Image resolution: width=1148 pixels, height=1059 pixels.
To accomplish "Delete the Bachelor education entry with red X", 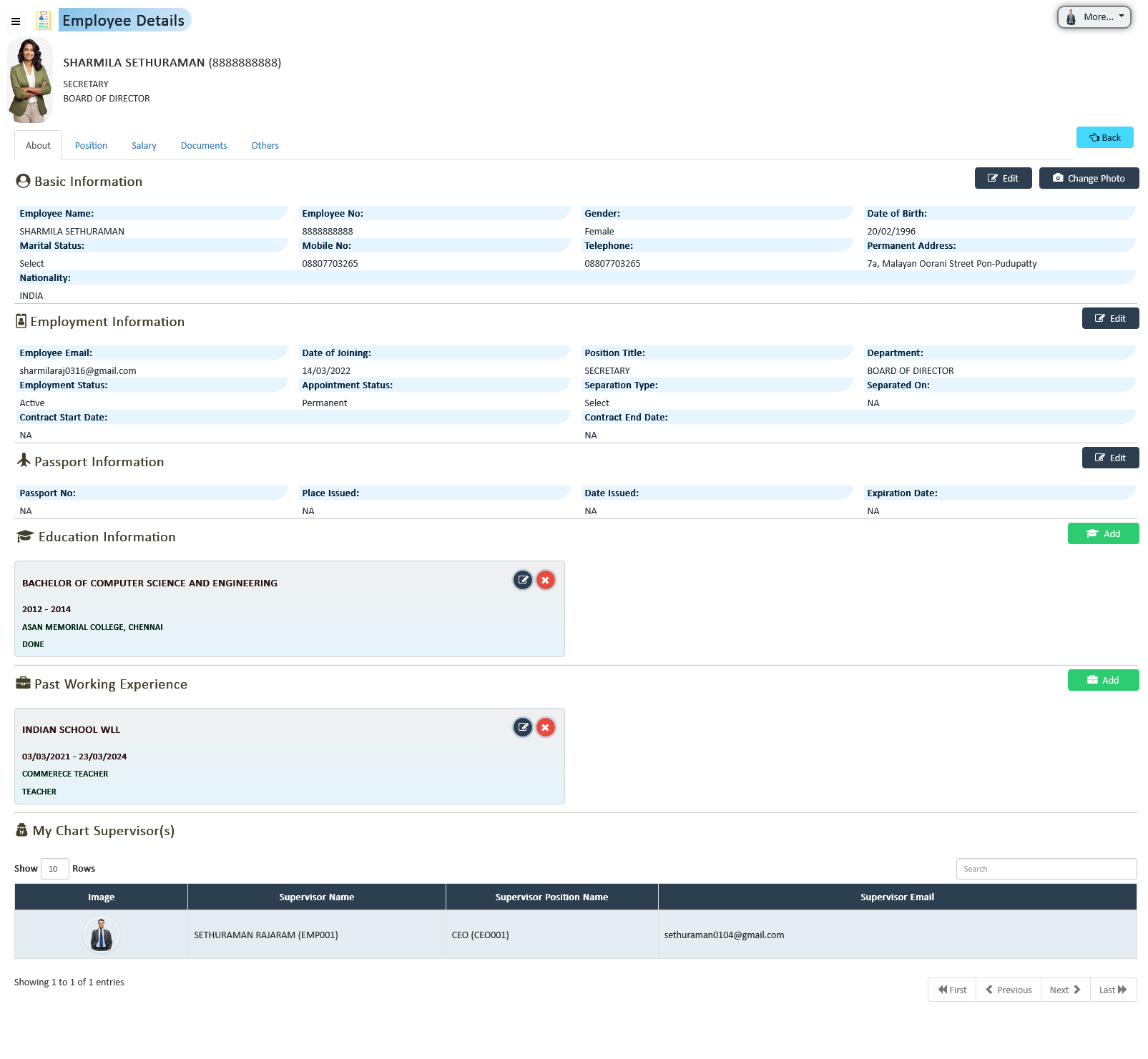I will click(546, 580).
